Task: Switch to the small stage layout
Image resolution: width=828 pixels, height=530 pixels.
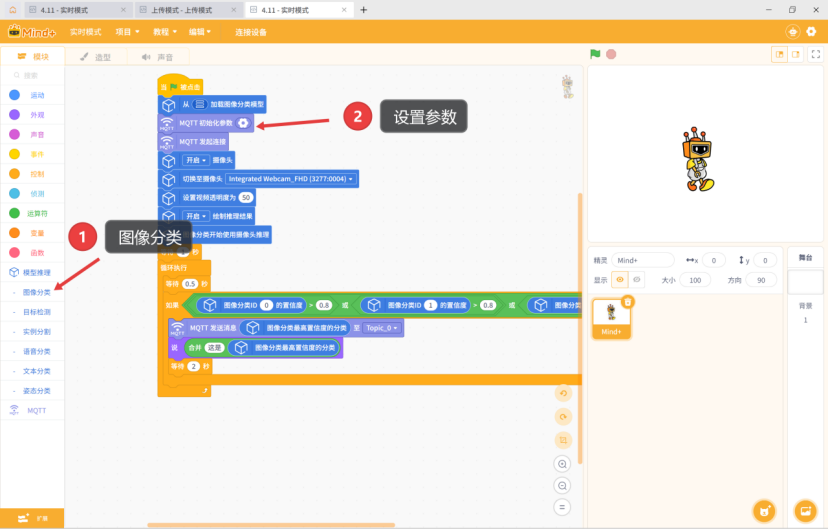Action: [779, 54]
